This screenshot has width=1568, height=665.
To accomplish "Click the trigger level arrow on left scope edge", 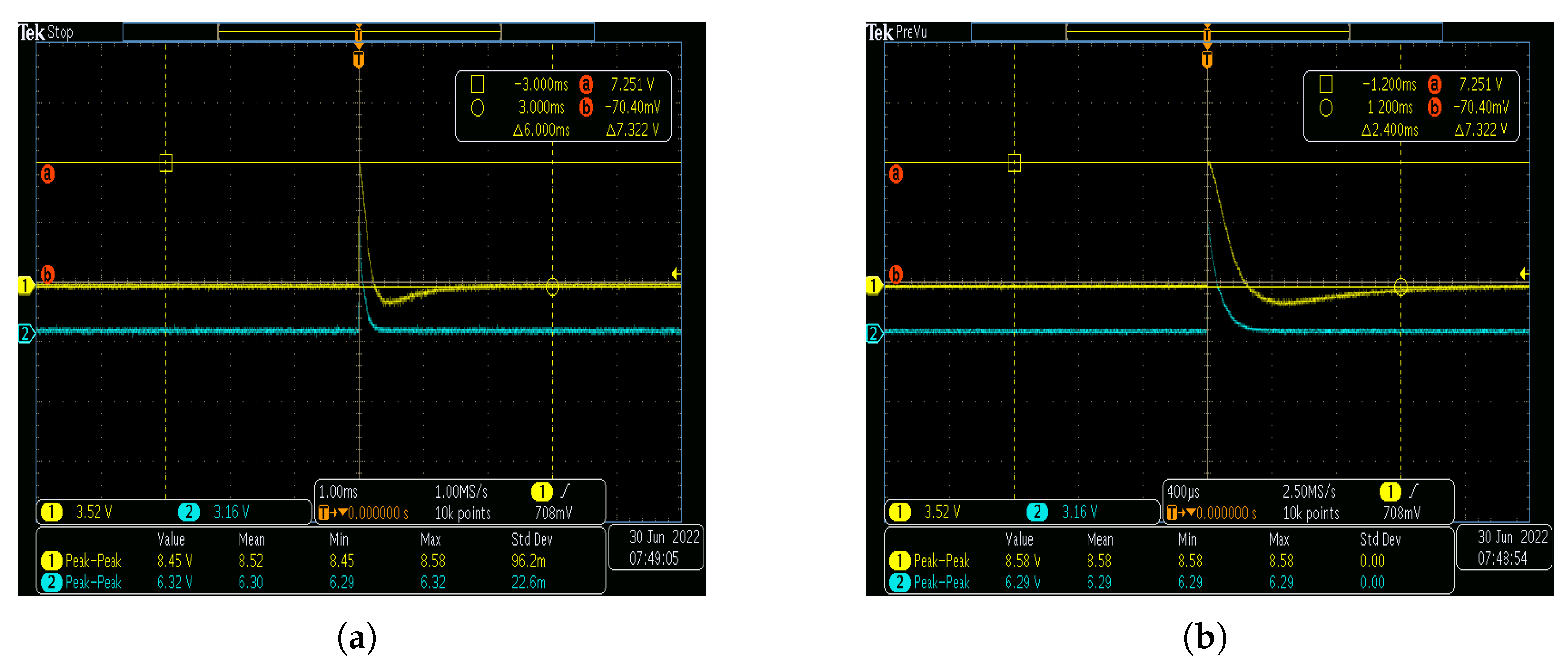I will [x=675, y=274].
